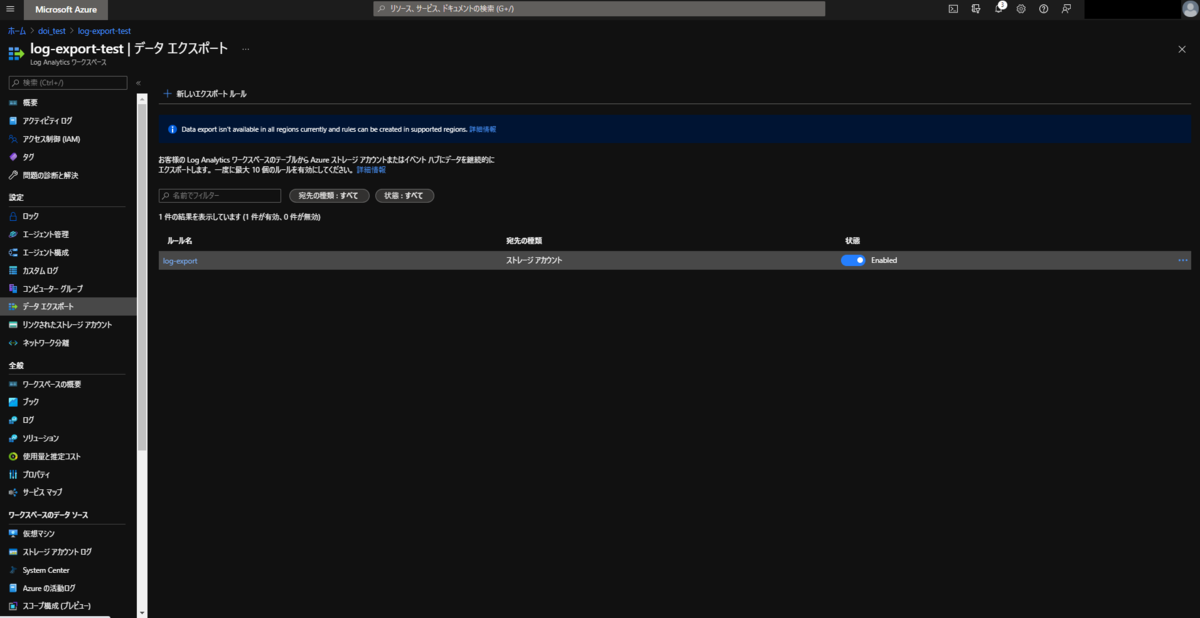Open 問題の診断と解決 in the sidebar
1200x618 pixels.
[x=50, y=175]
